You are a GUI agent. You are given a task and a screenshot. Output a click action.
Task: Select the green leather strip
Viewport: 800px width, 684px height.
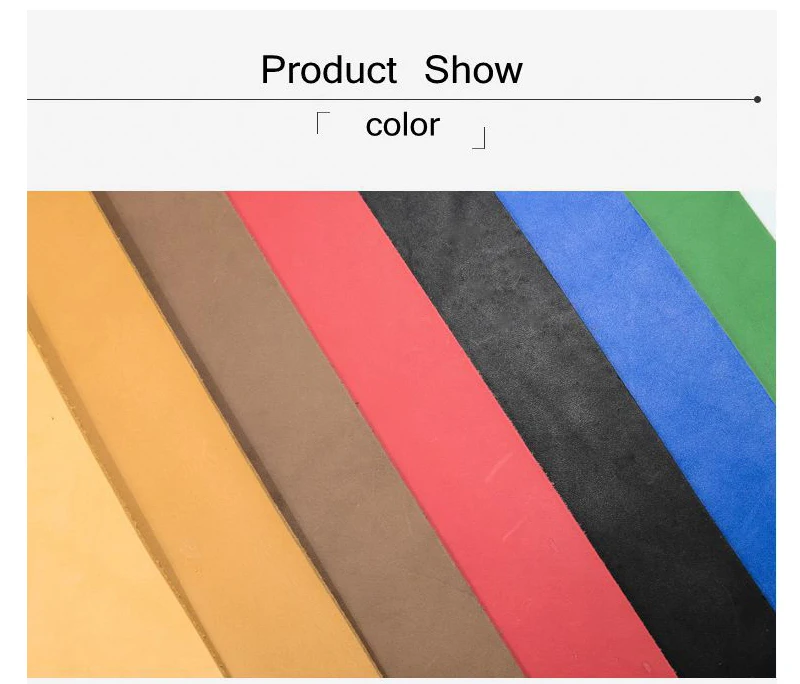pyautogui.click(x=724, y=265)
